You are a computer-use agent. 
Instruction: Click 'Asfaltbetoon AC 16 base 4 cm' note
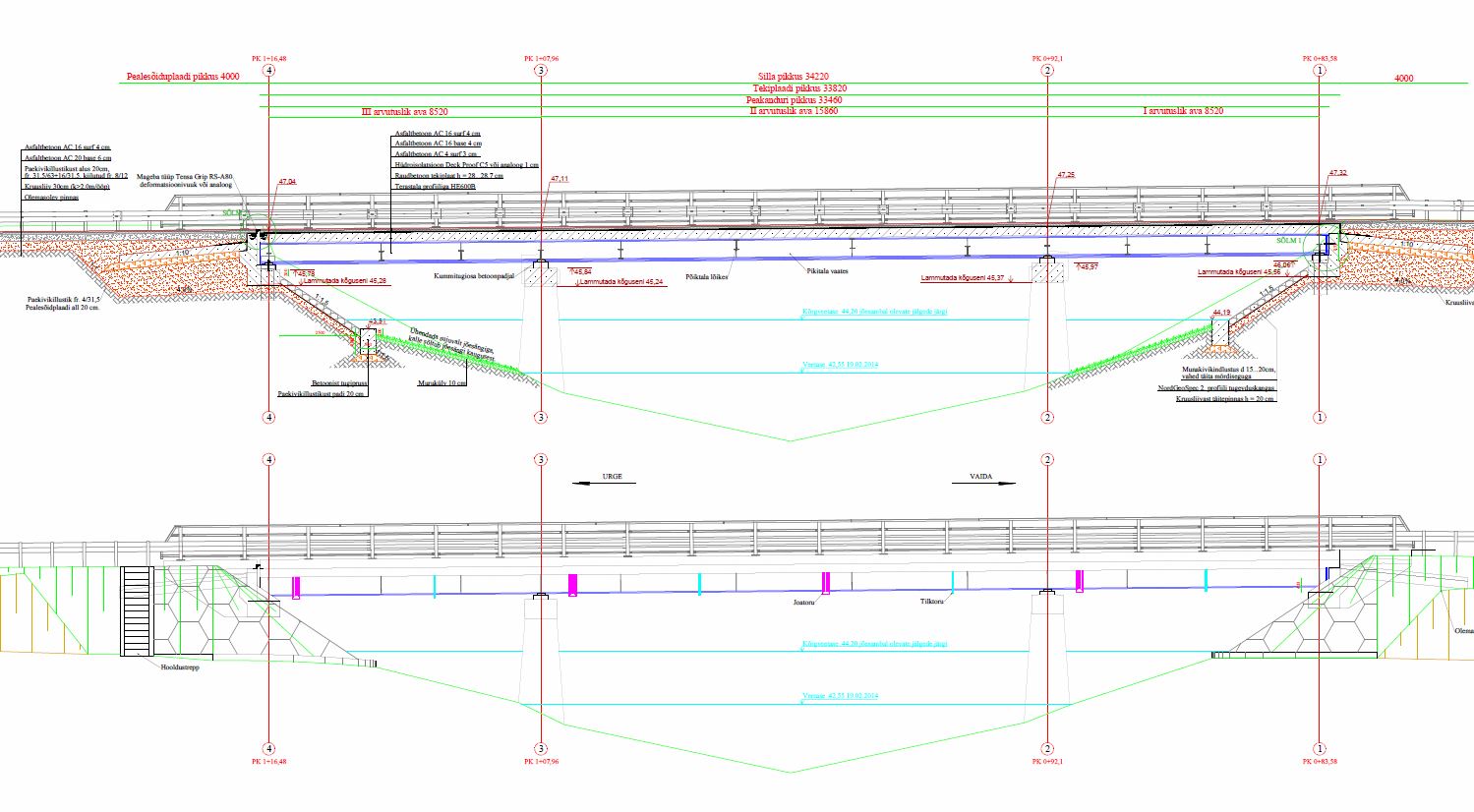438,144
